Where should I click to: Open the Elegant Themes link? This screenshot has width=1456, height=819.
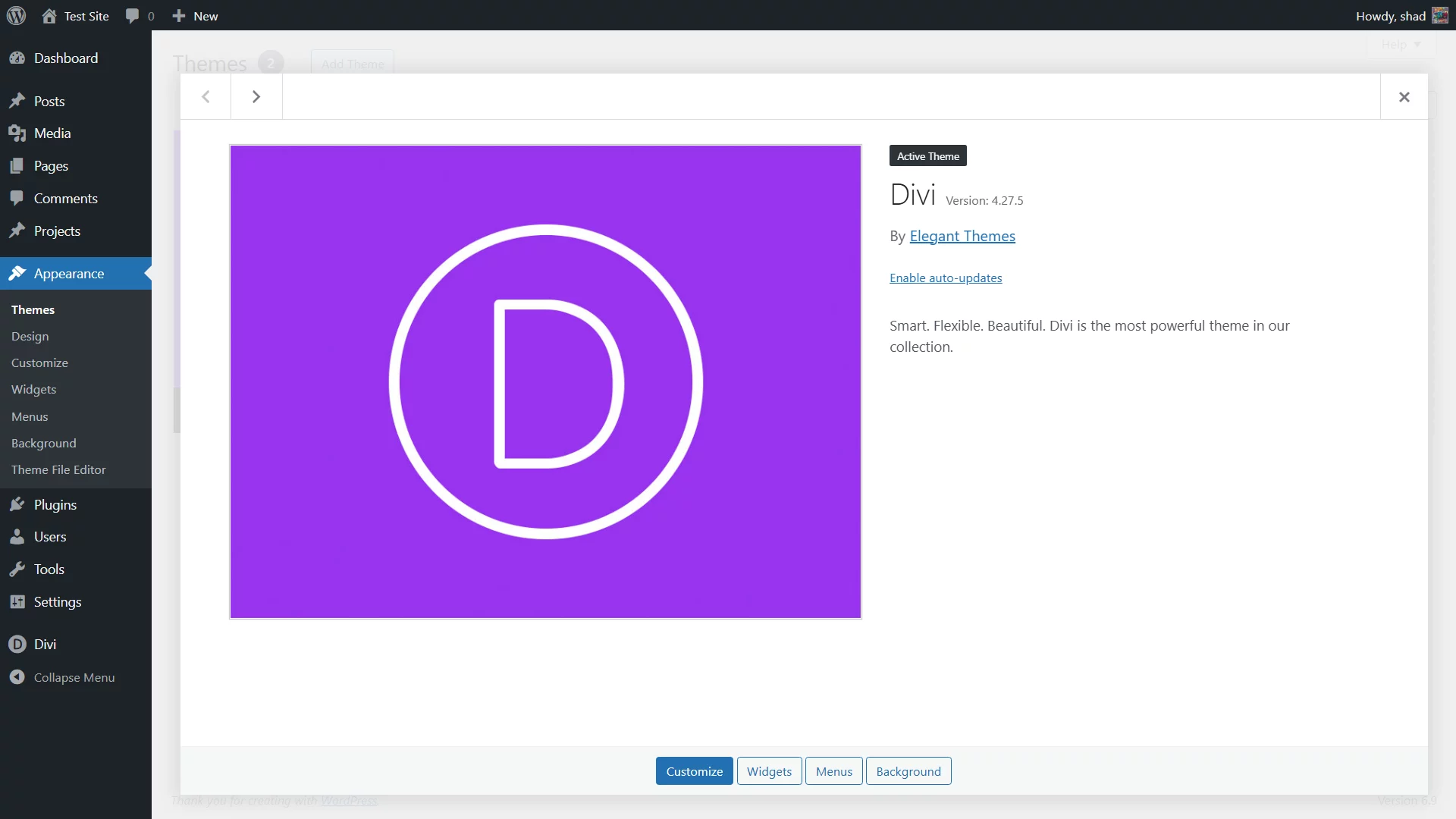[x=962, y=236]
